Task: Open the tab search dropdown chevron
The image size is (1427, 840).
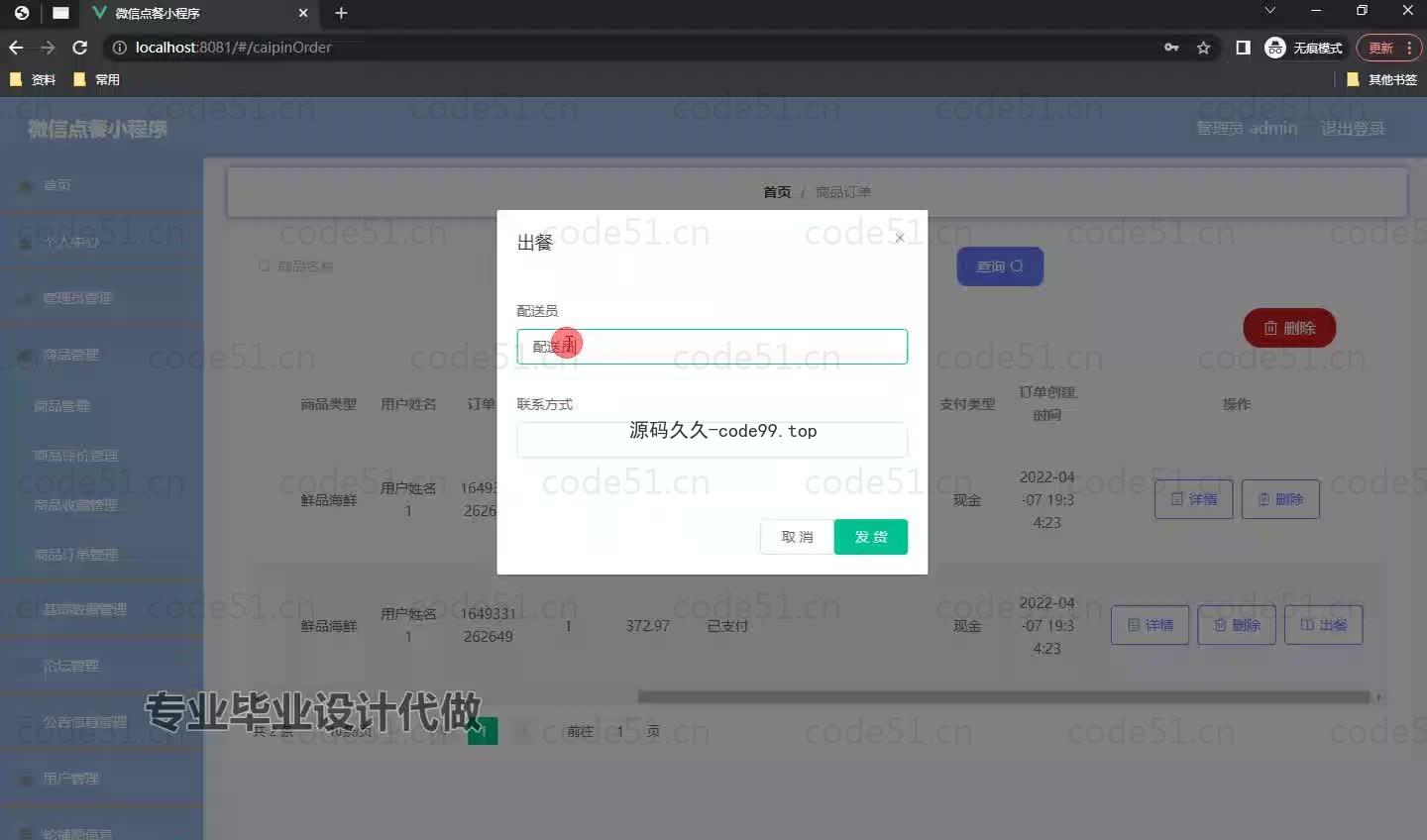Action: tap(1270, 11)
